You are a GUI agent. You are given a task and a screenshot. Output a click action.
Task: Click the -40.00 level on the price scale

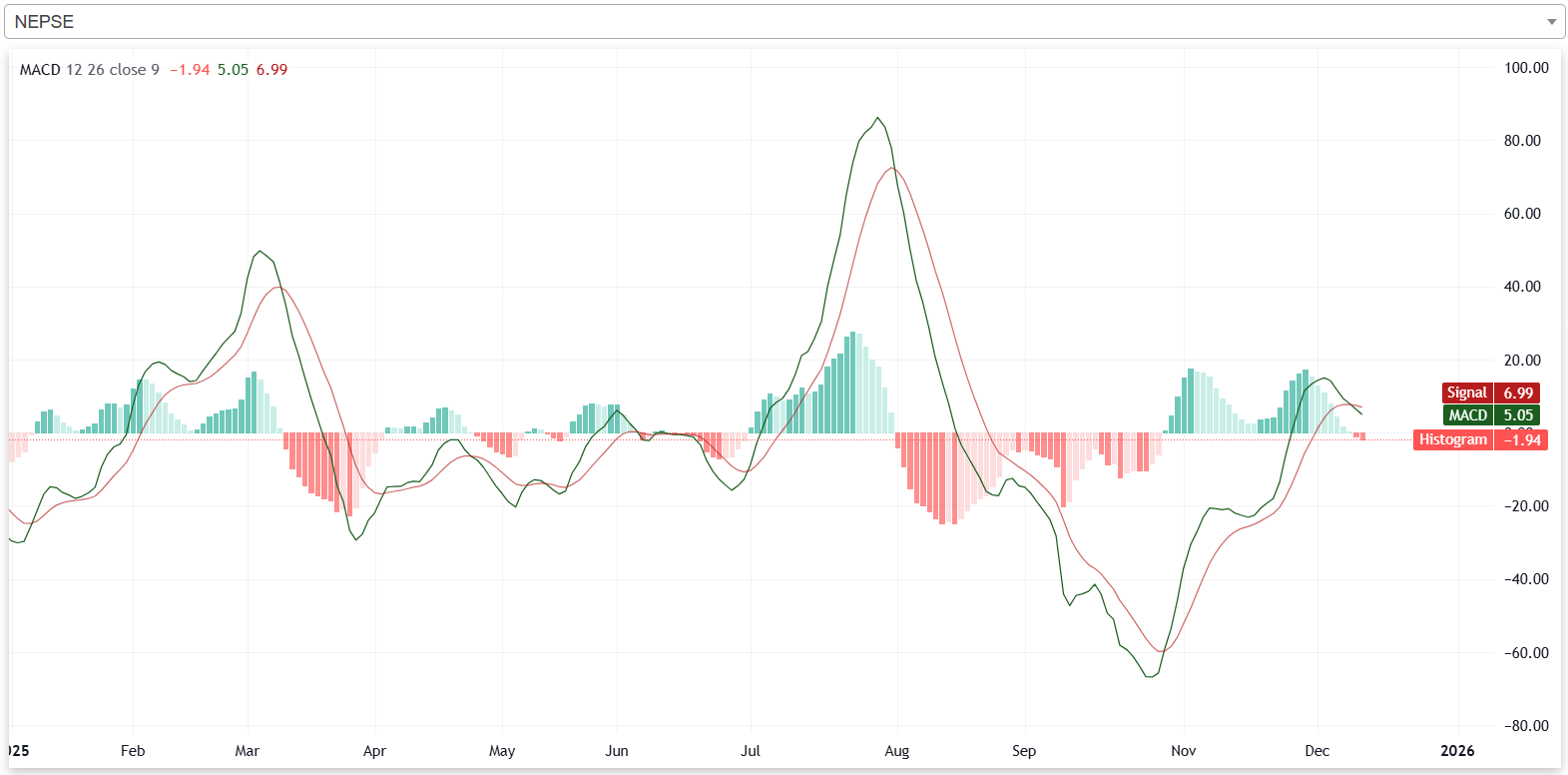coord(1526,579)
